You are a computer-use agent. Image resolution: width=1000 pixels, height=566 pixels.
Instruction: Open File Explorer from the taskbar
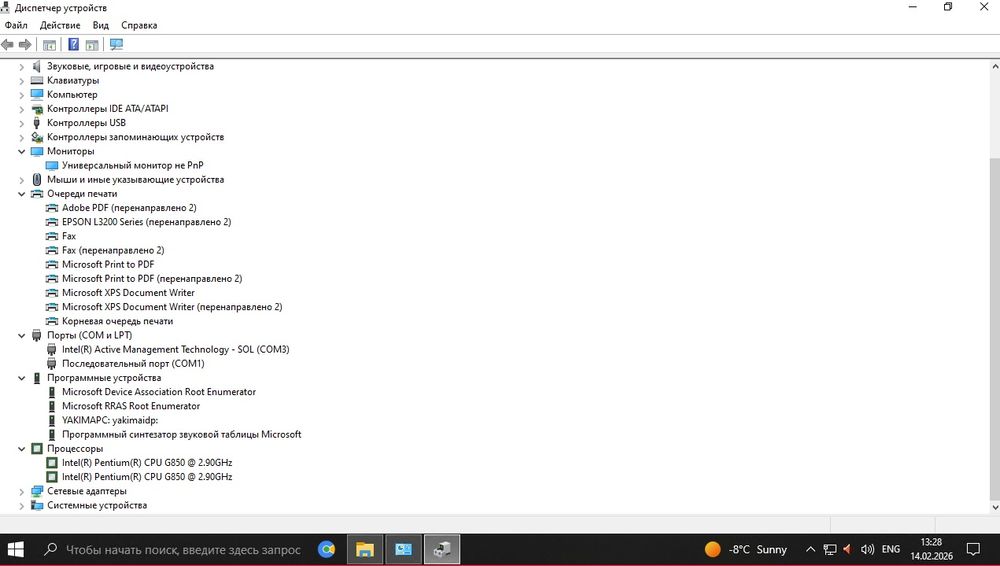coord(365,549)
